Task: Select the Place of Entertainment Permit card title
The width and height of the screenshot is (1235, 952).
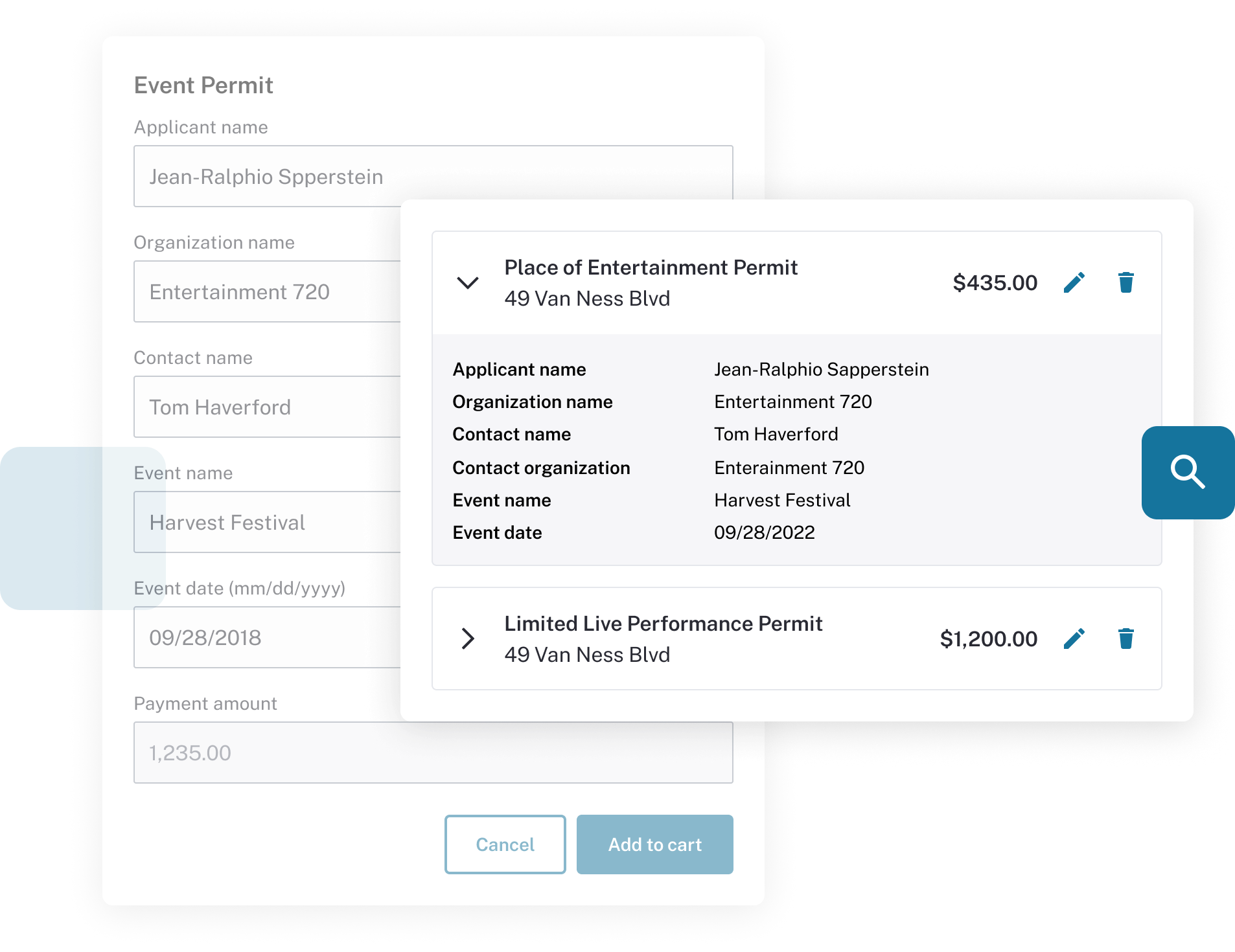Action: [651, 267]
